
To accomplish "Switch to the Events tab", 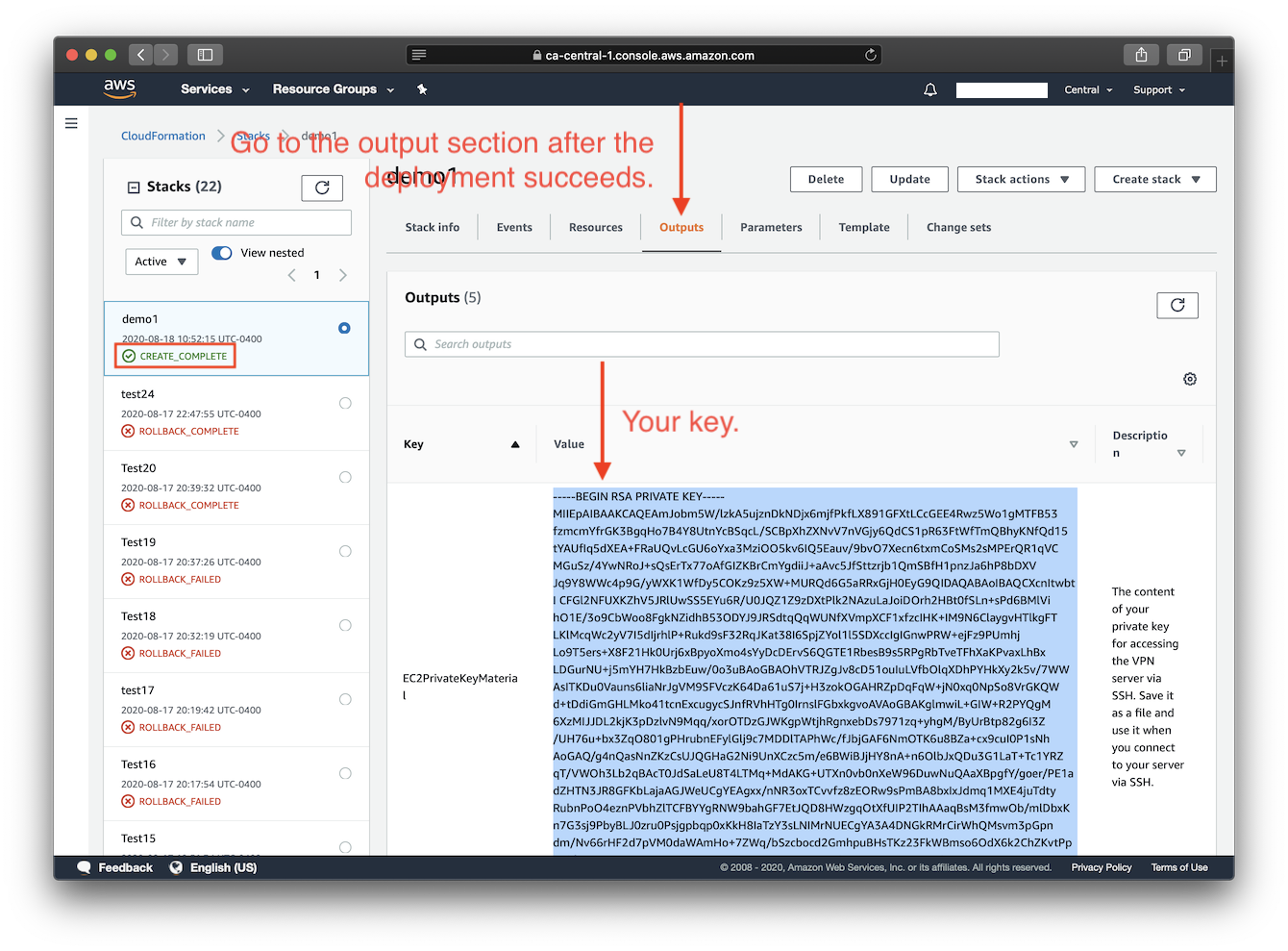I will tap(514, 228).
